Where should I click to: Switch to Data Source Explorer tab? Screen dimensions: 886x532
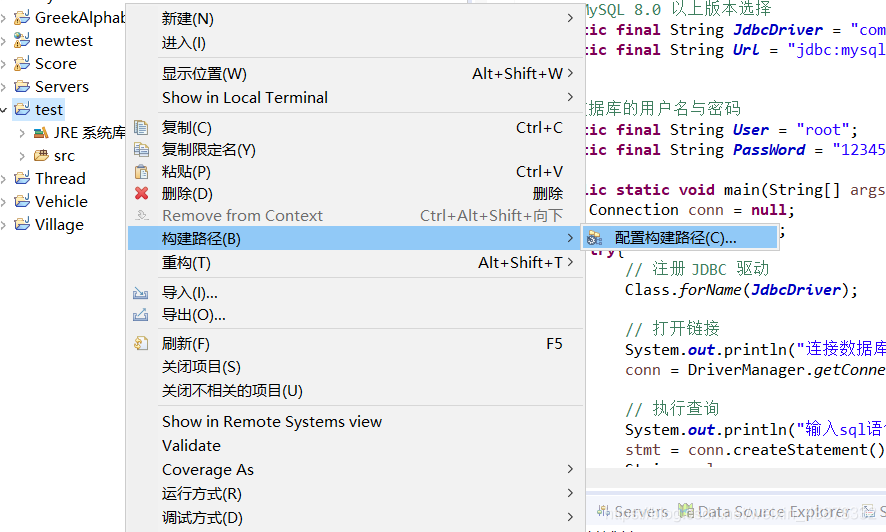pyautogui.click(x=765, y=512)
